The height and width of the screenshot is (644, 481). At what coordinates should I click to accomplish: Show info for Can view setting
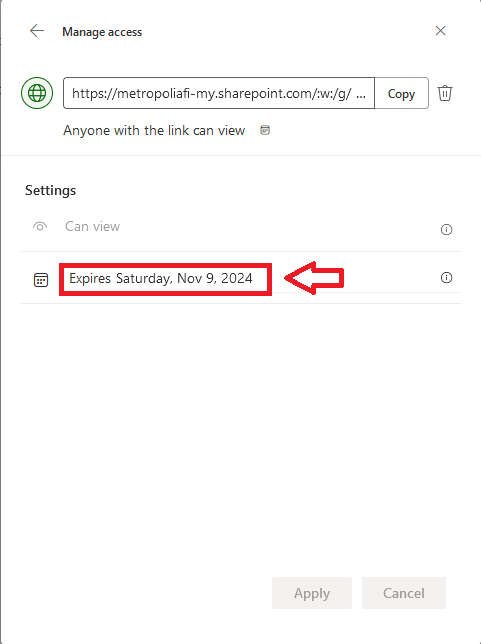coord(446,229)
